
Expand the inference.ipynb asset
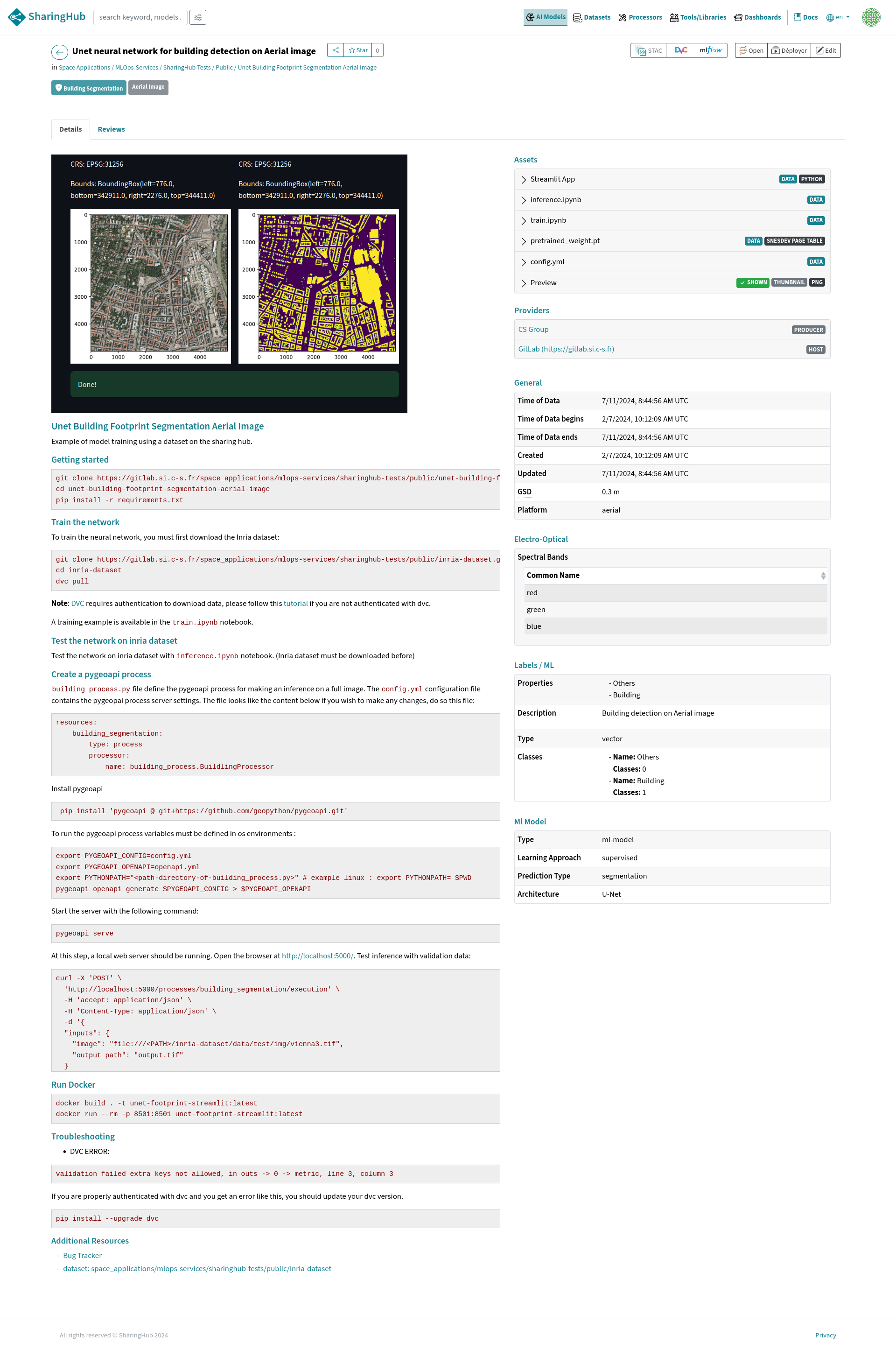[672, 199]
